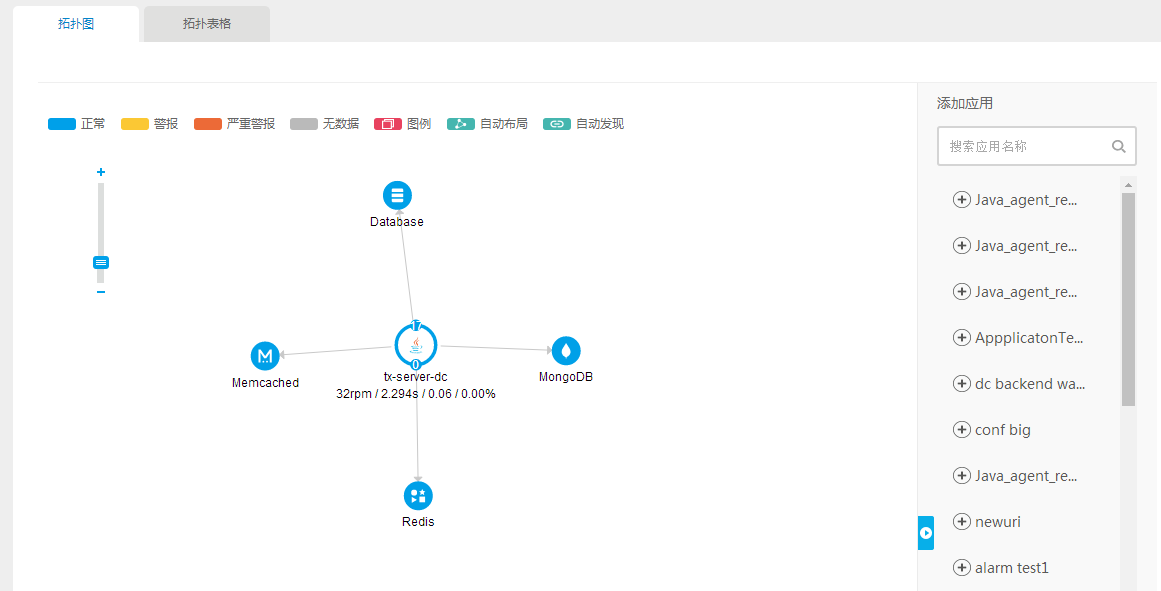The height and width of the screenshot is (591, 1161).
Task: Zoom in with the plus button
Action: (x=101, y=172)
